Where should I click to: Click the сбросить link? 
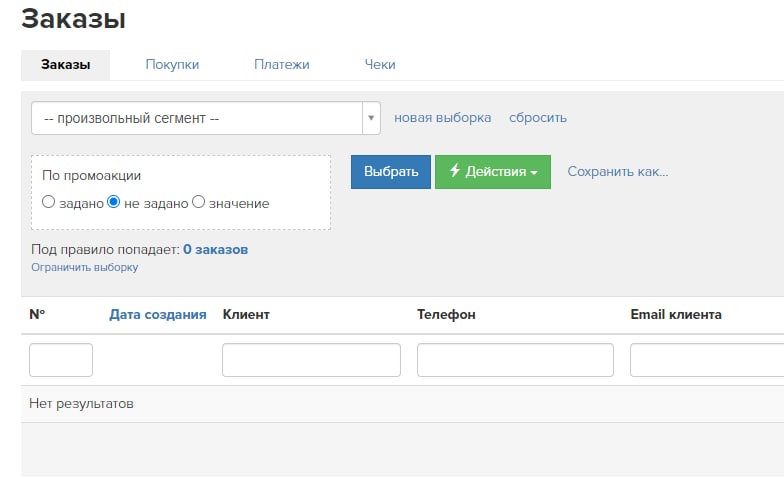538,118
